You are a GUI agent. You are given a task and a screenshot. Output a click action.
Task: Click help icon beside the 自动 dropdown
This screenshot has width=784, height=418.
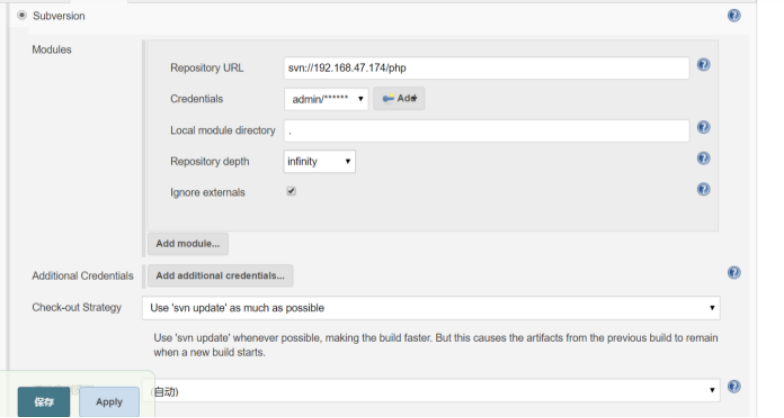(734, 387)
